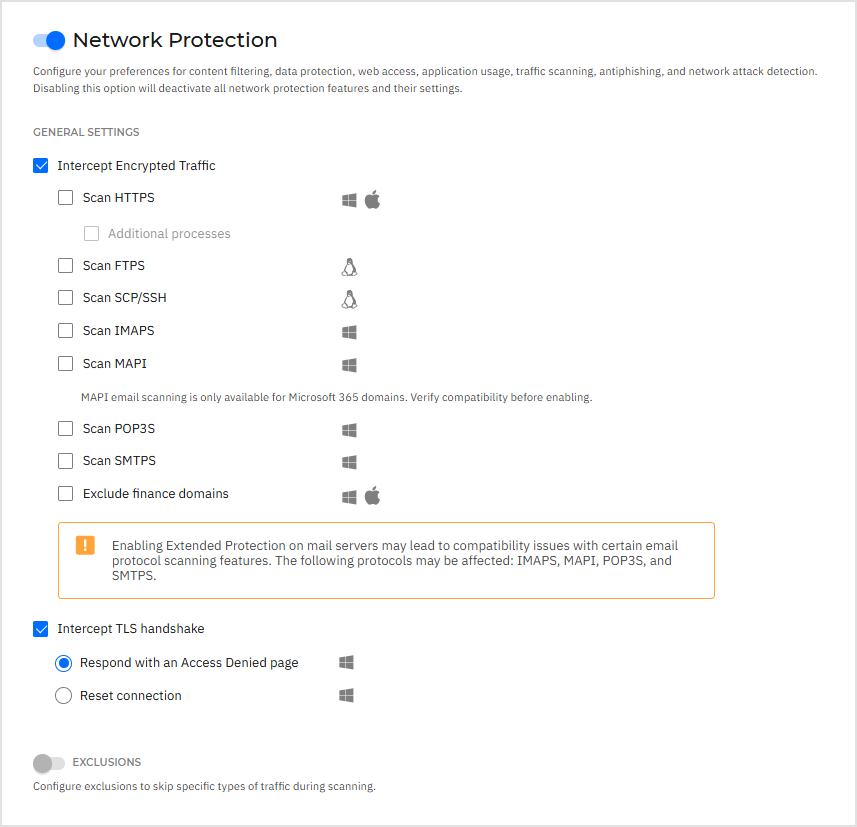This screenshot has width=857, height=827.
Task: Click the Linux icon beside Scan SCP/SSH
Action: pyautogui.click(x=349, y=298)
